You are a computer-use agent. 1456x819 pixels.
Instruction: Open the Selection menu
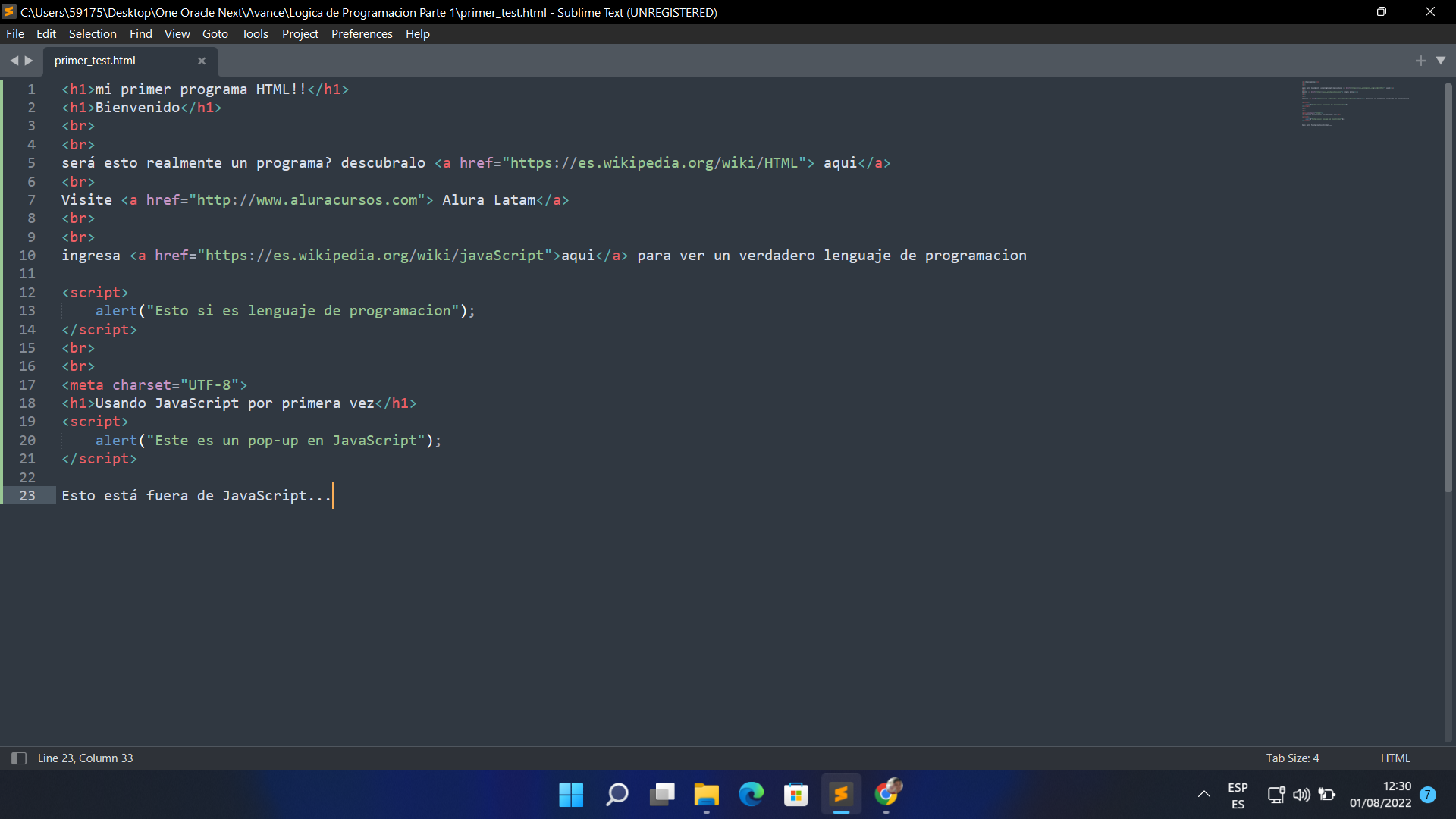(x=93, y=33)
